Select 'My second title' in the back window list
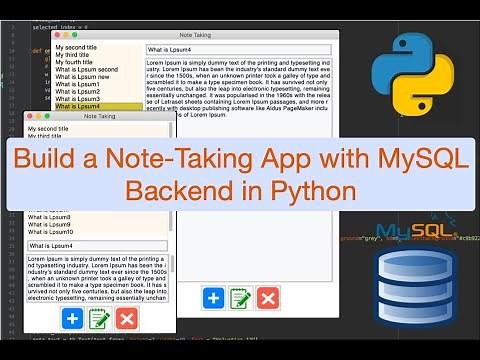 click(x=76, y=47)
